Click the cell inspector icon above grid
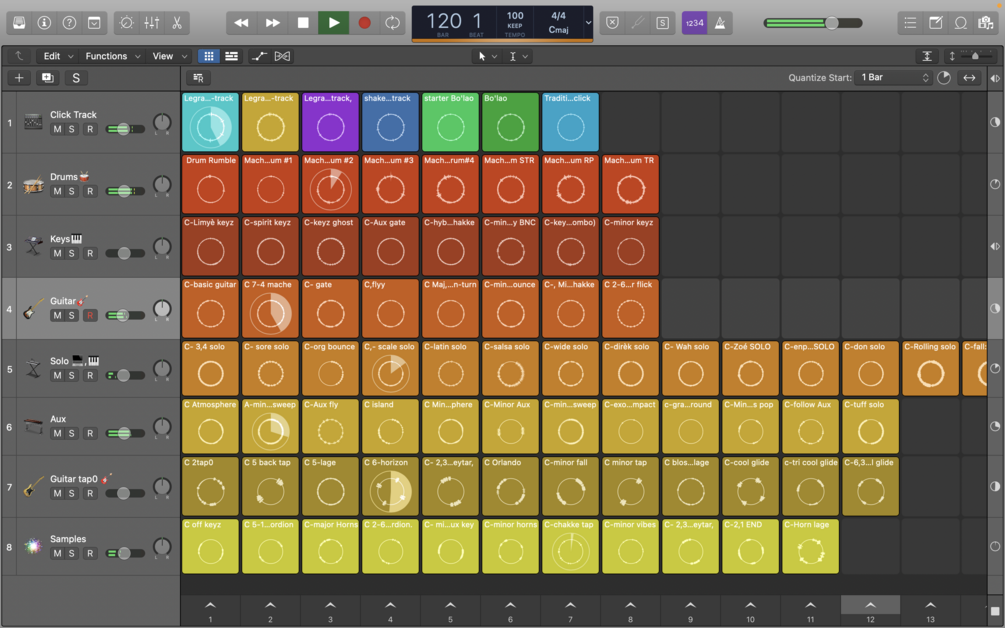This screenshot has height=628, width=1005. point(199,78)
